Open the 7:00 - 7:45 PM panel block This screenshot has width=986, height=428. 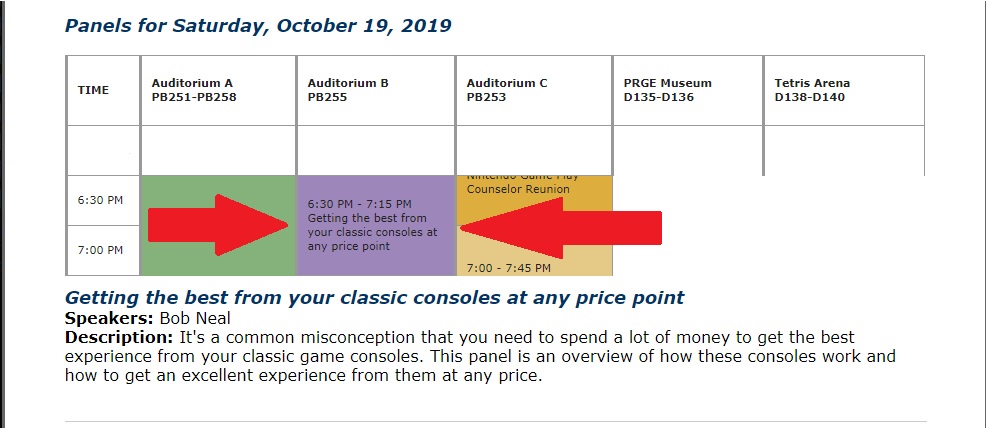pyautogui.click(x=534, y=251)
